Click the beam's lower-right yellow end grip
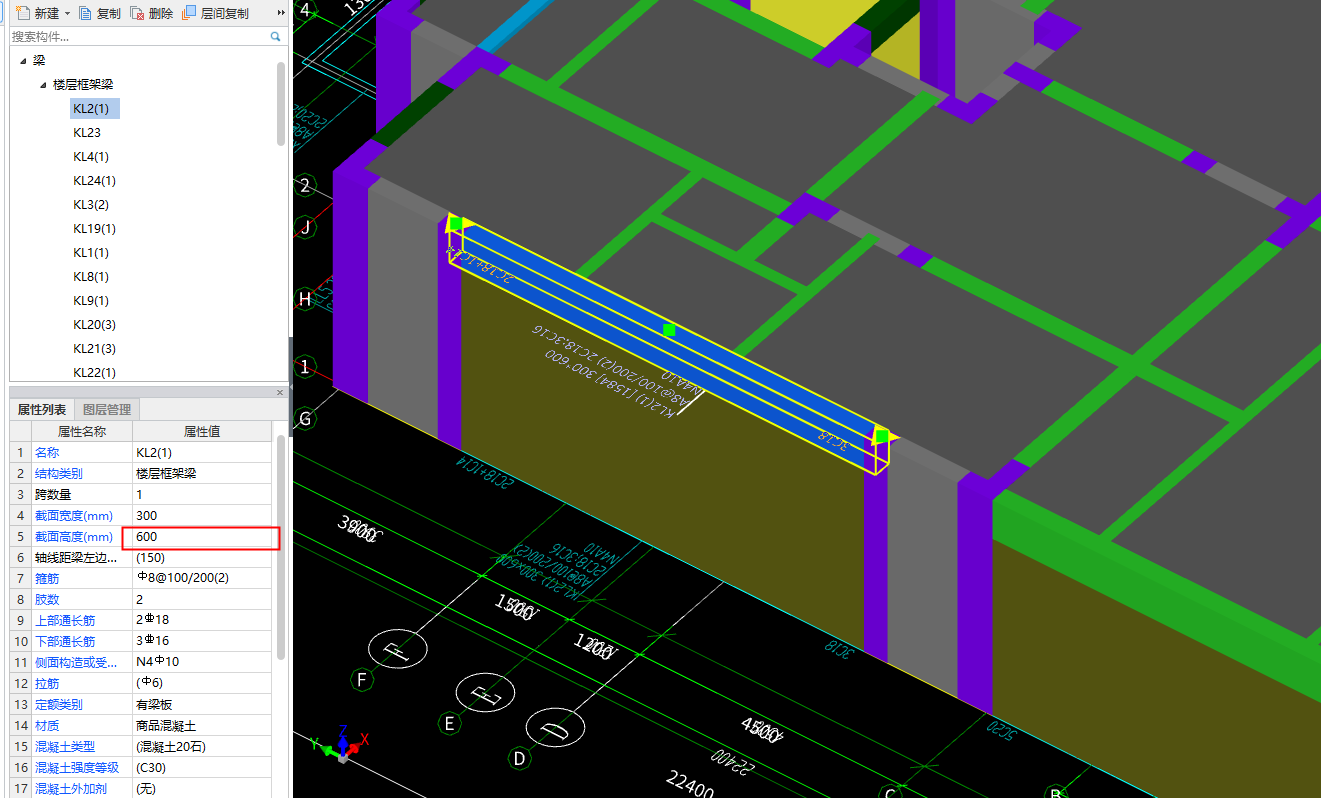 coord(881,435)
